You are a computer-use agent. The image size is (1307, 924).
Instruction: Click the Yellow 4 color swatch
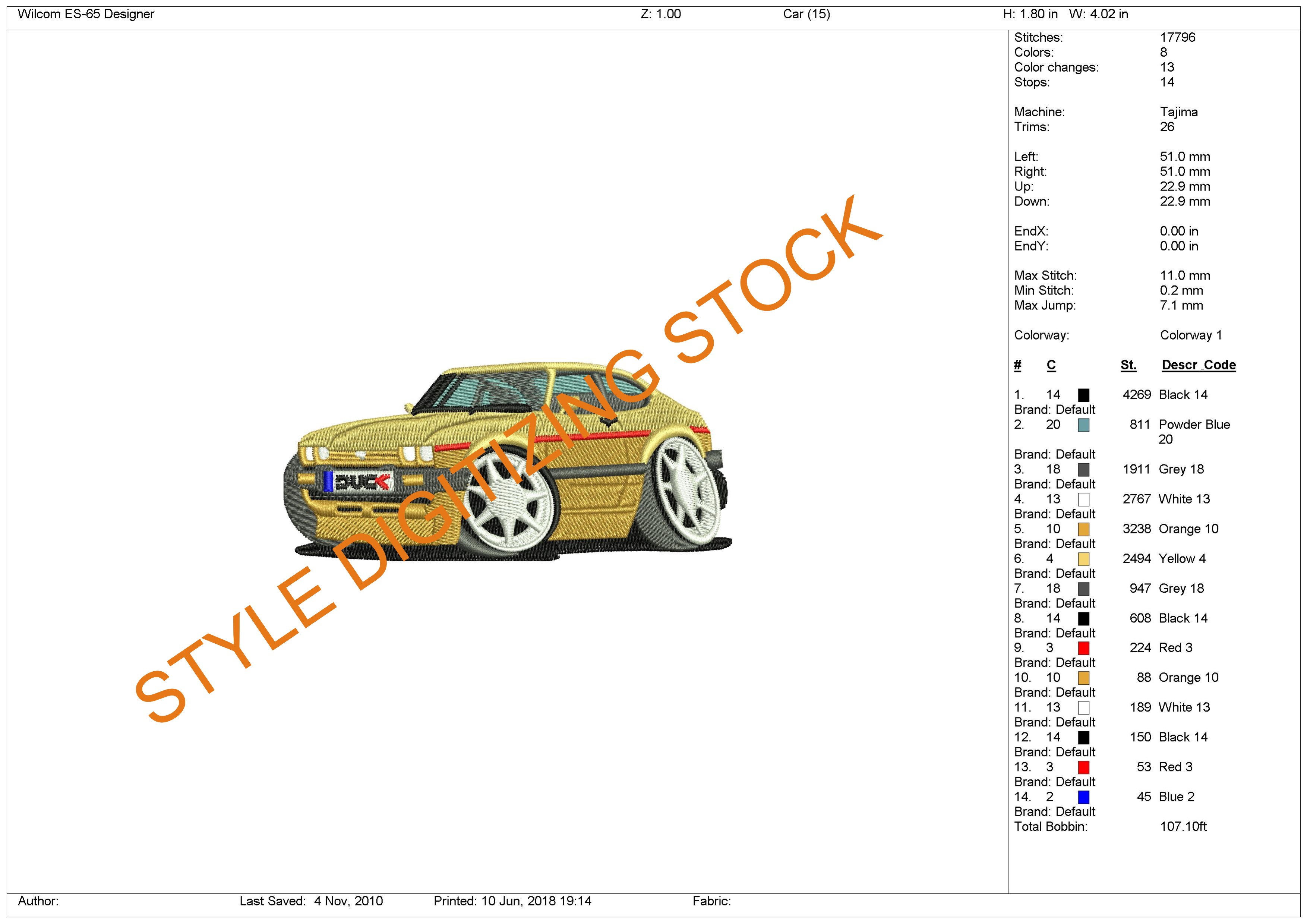coord(1083,559)
